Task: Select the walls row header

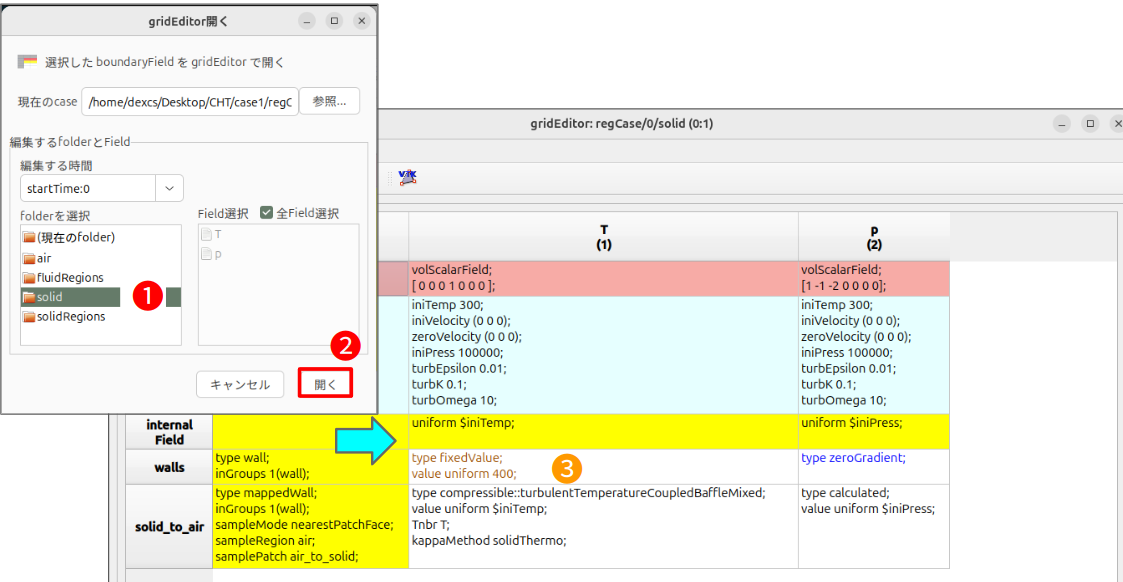Action: click(169, 467)
